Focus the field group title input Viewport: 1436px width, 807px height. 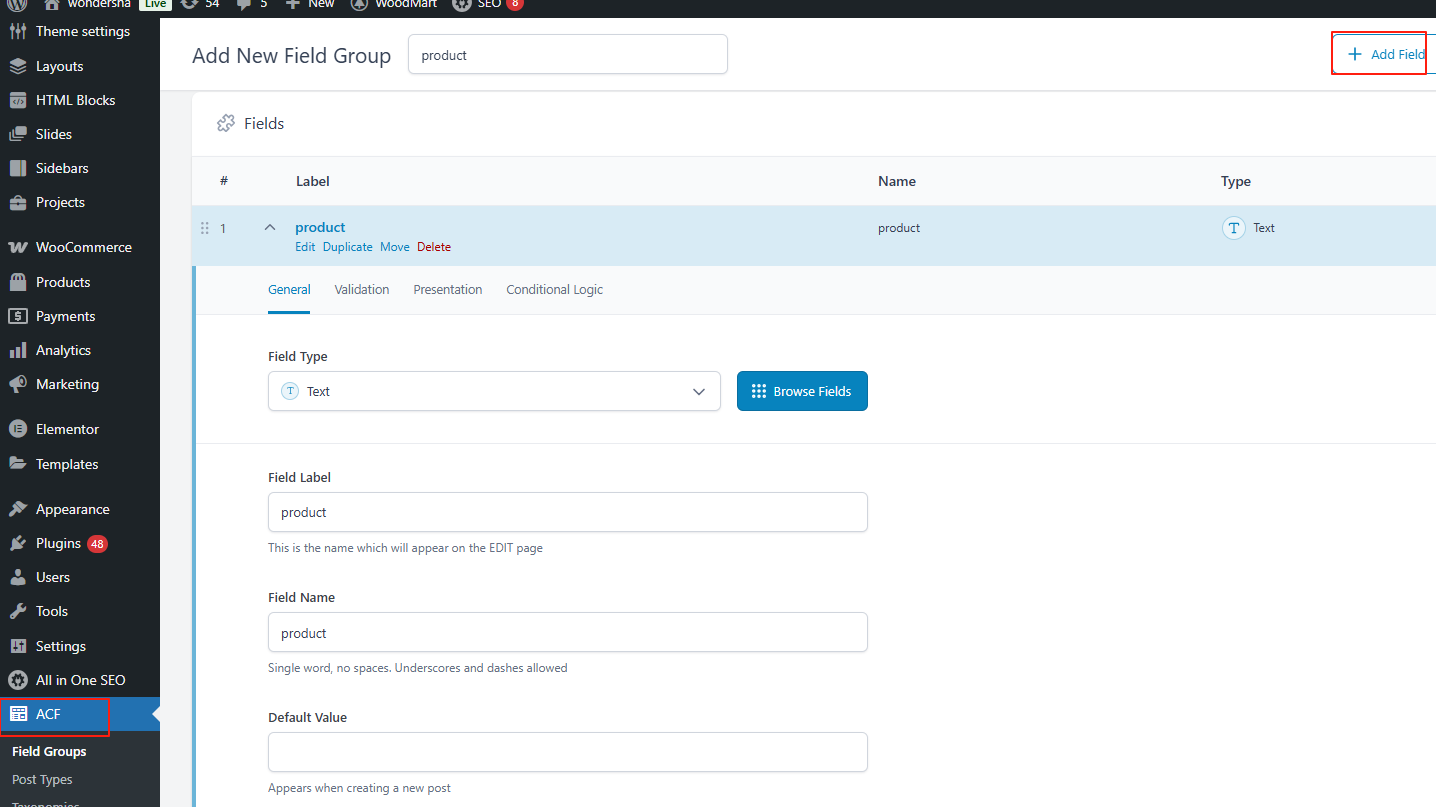567,55
